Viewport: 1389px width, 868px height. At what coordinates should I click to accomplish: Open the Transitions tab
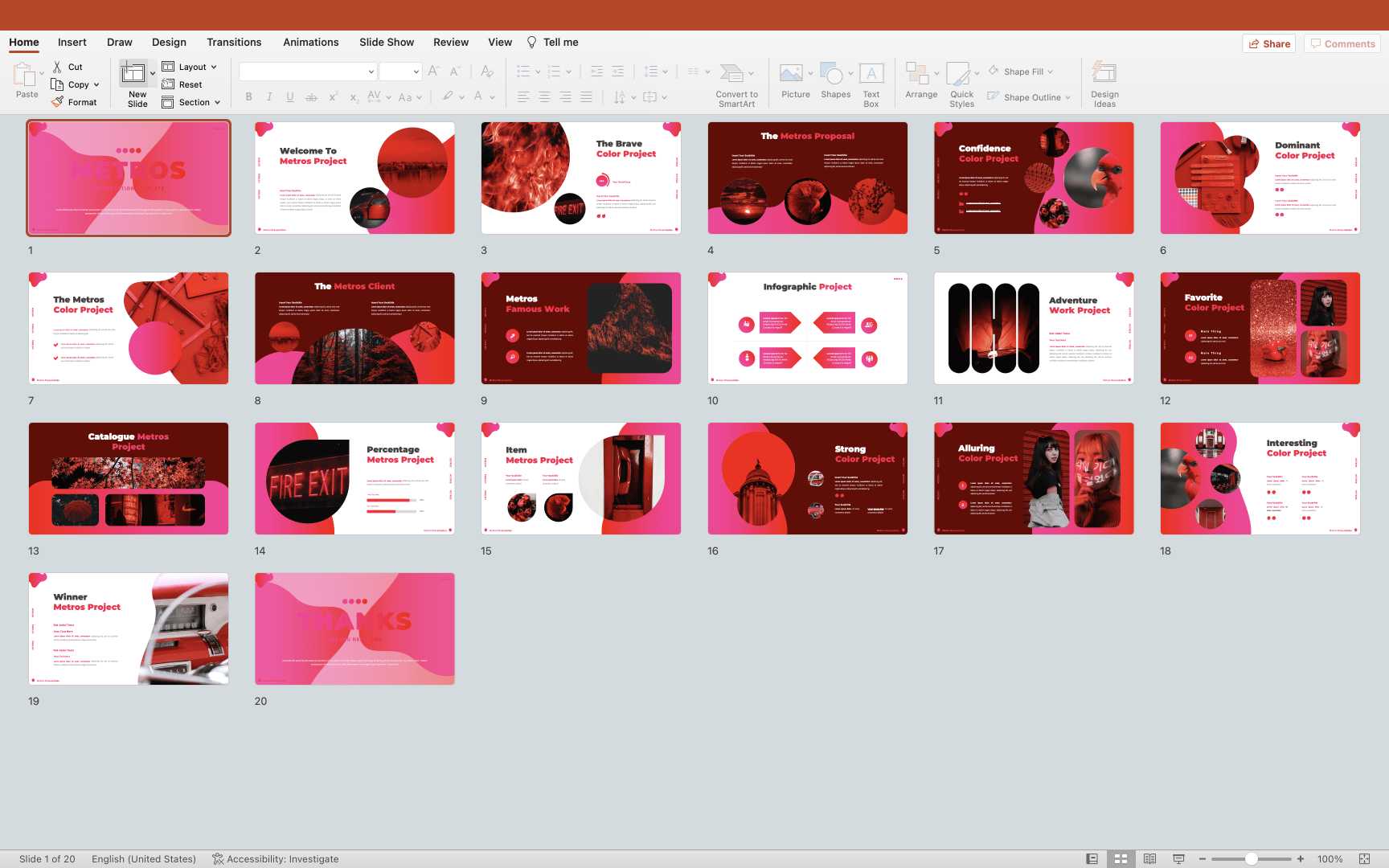234,42
